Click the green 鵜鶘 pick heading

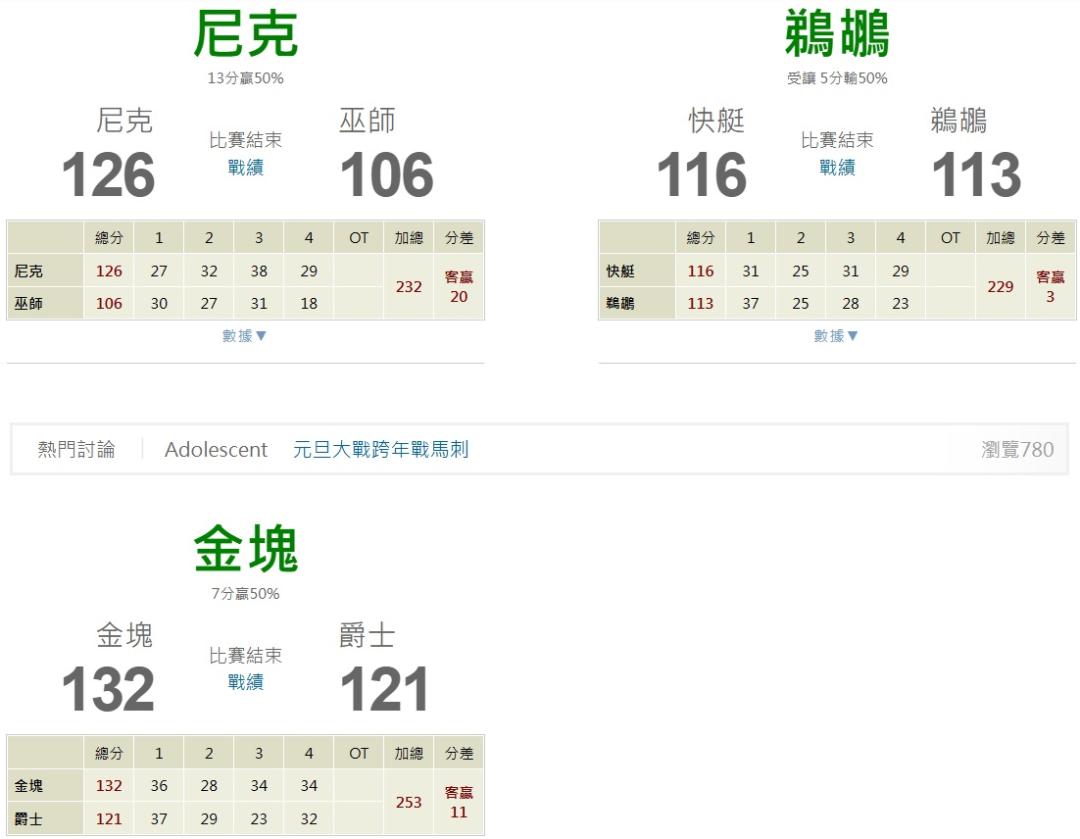[837, 34]
